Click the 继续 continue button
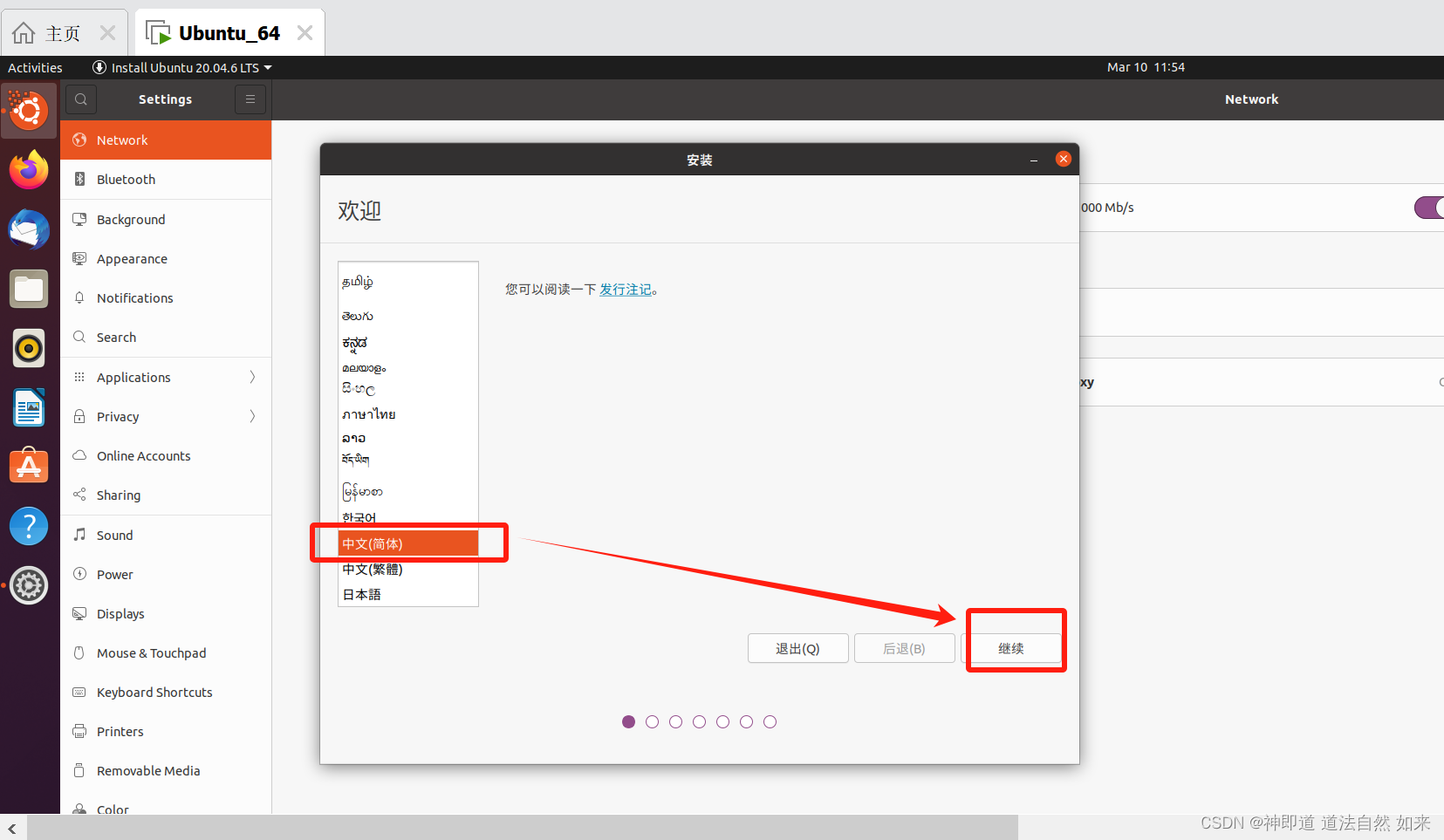 1011,648
